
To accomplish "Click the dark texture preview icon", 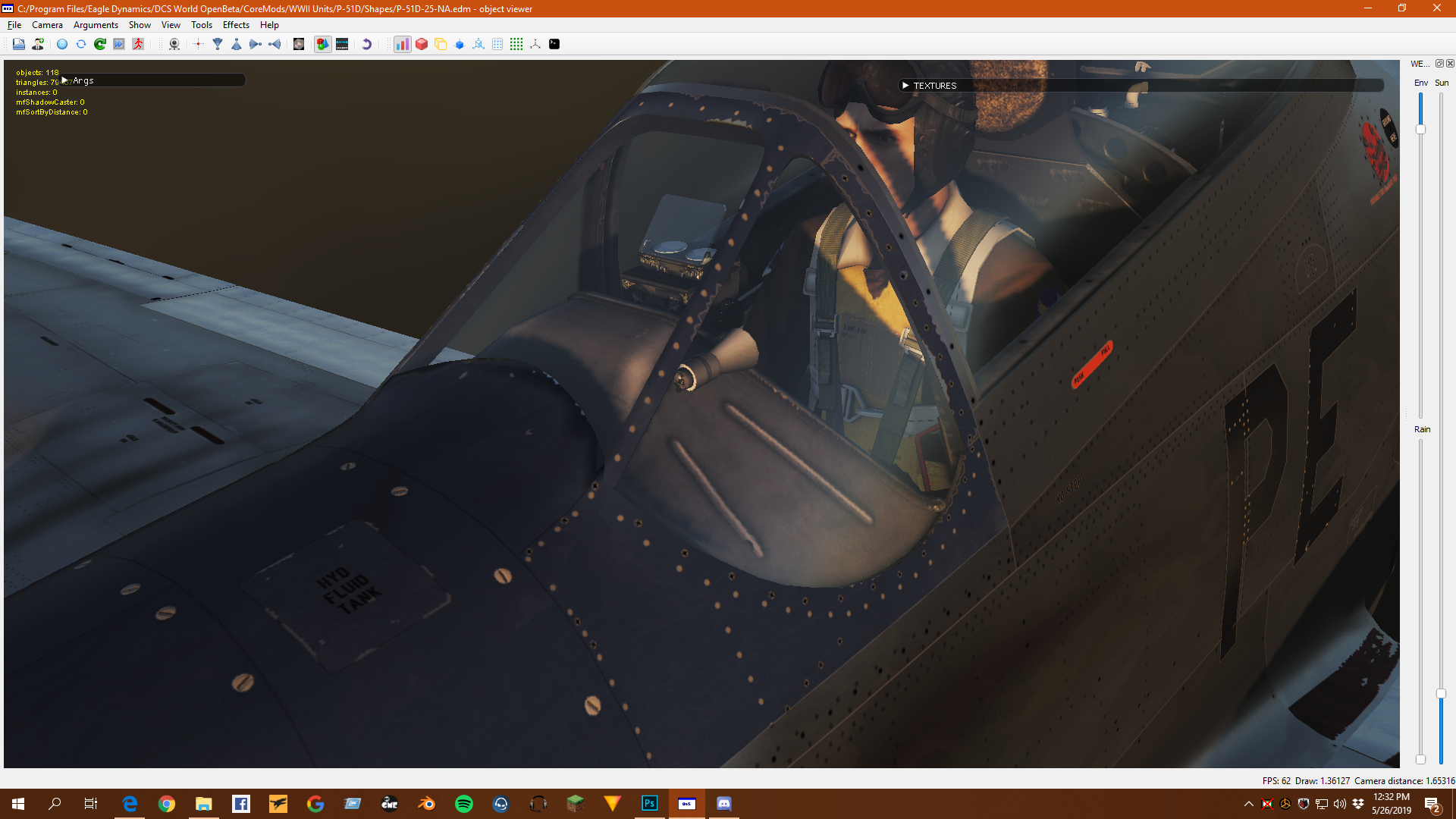I will 299,44.
